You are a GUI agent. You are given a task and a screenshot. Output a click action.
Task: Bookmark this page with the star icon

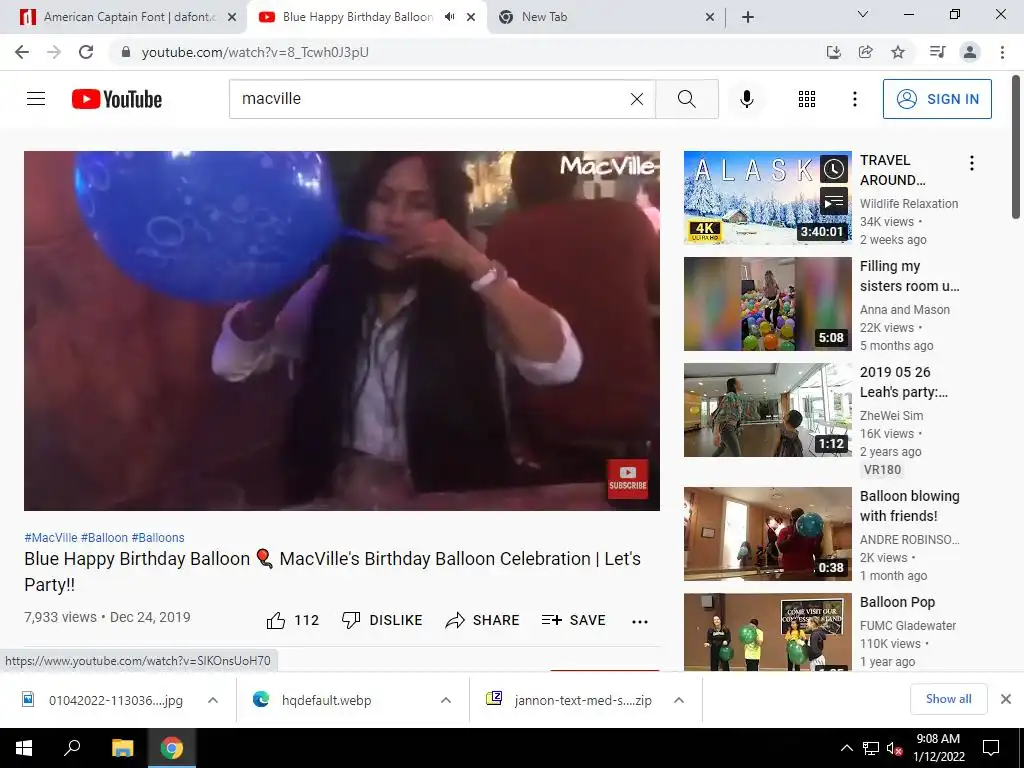click(898, 52)
